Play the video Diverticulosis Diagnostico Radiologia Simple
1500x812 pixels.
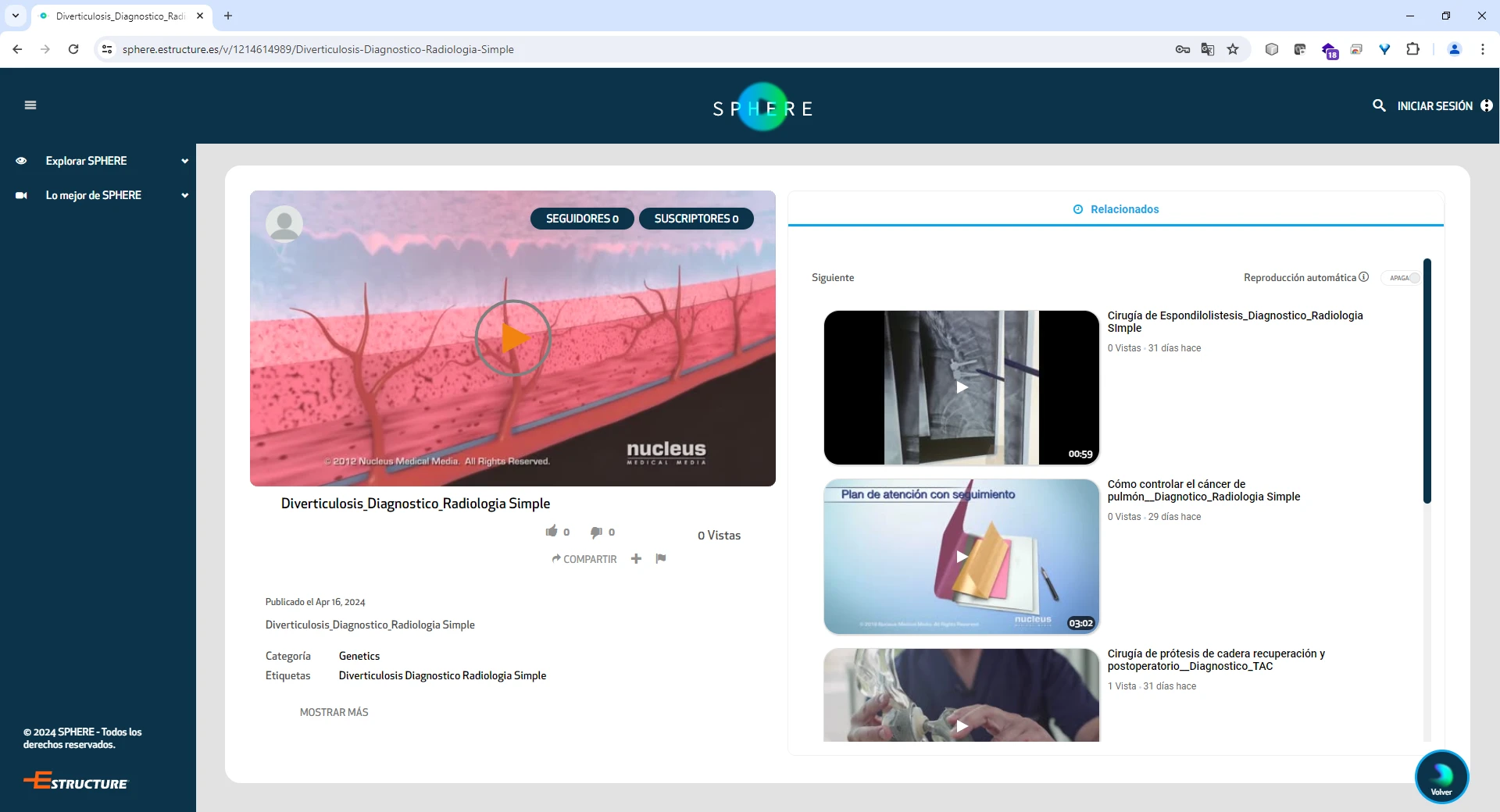(512, 338)
